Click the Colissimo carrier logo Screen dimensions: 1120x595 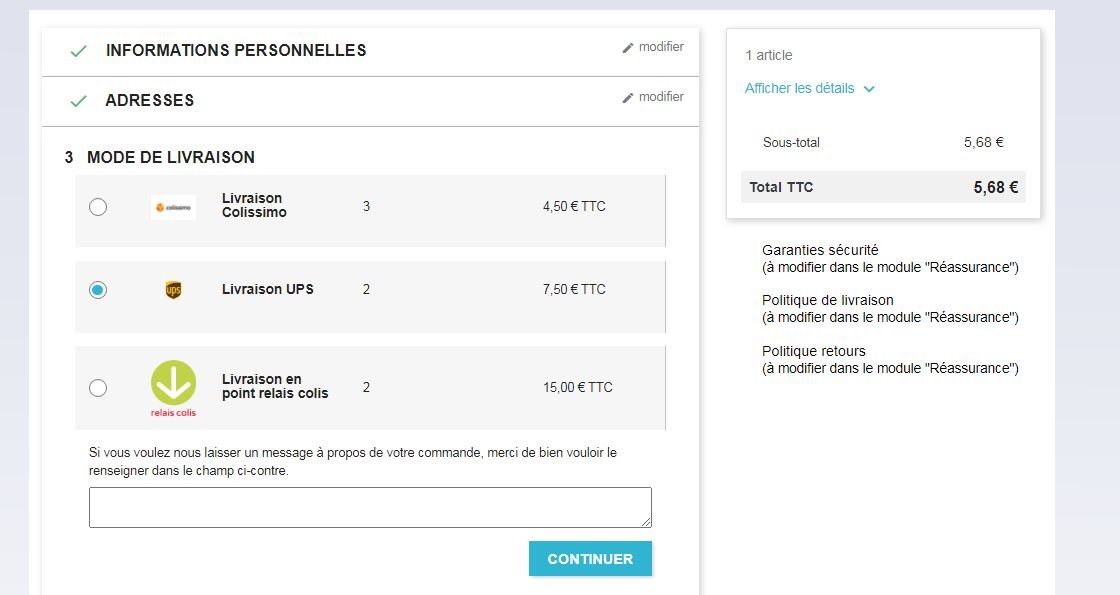173,207
